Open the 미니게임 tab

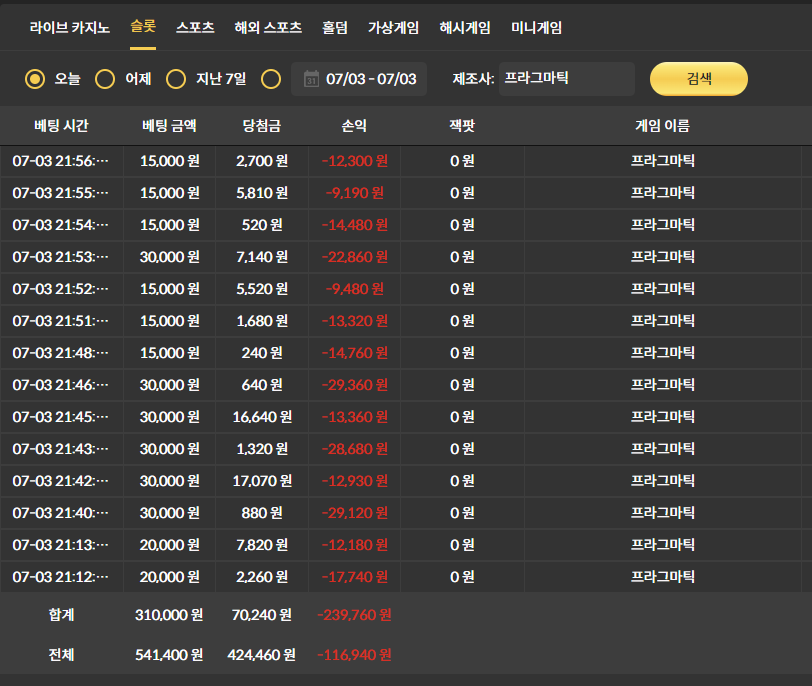click(x=536, y=27)
